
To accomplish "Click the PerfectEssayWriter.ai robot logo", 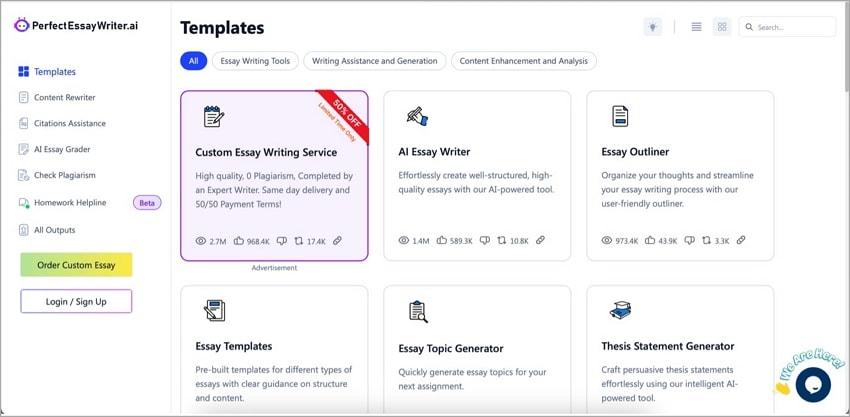I will [x=22, y=25].
